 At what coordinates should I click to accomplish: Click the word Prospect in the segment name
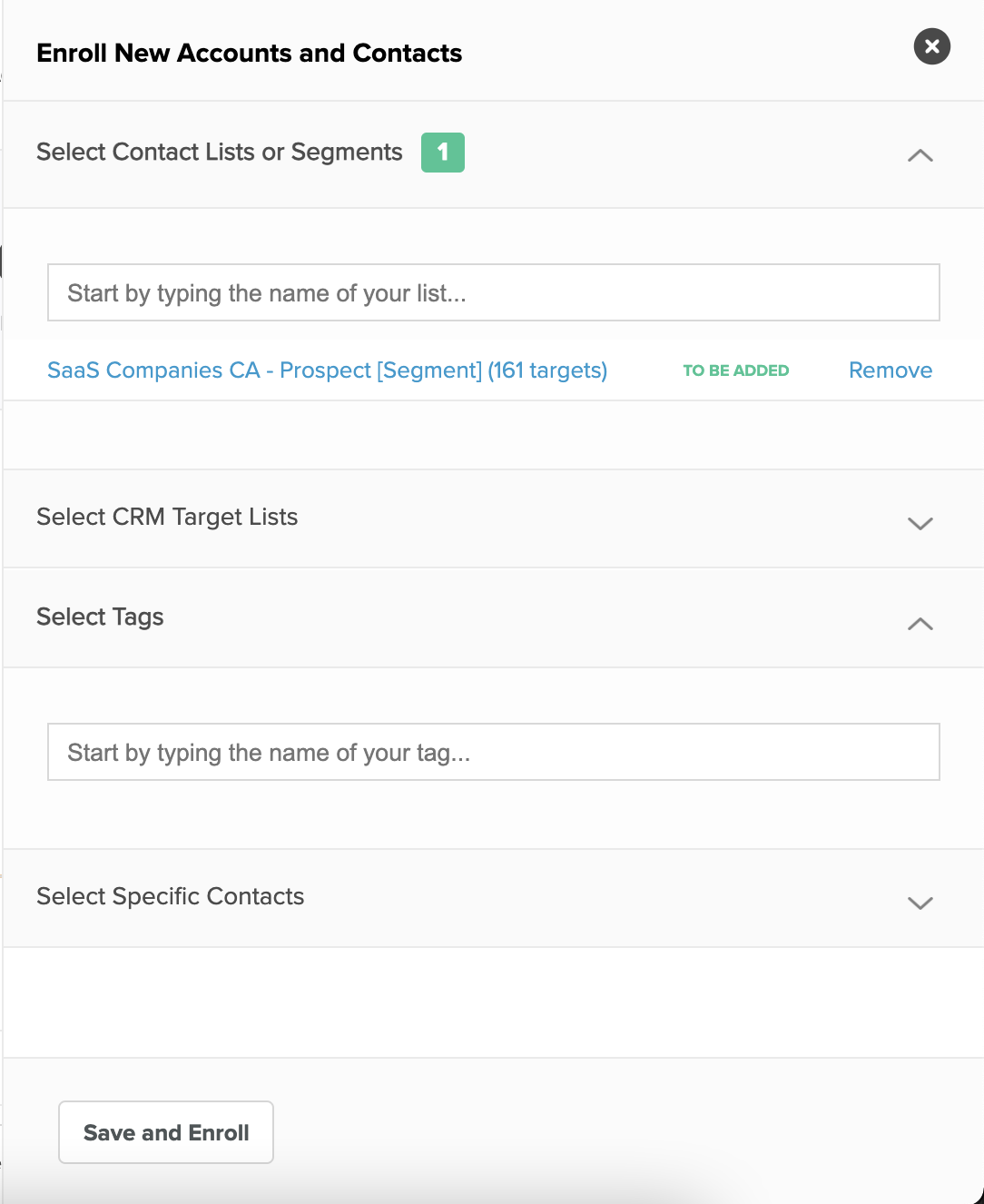(x=325, y=370)
